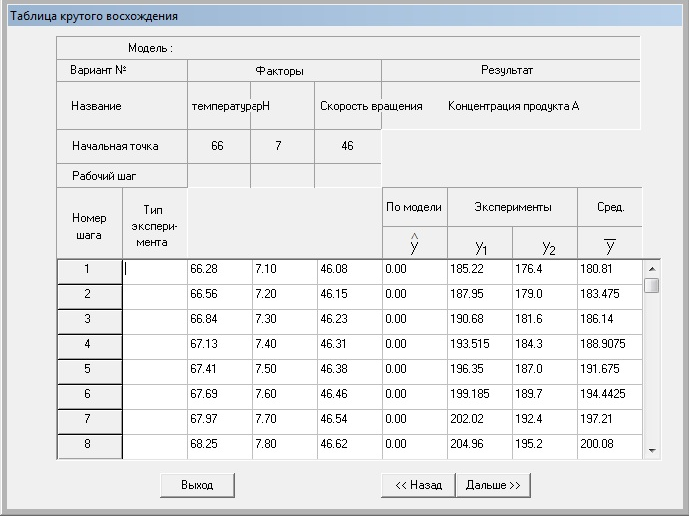Click the pH cell 7.30
The width and height of the screenshot is (689, 516).
[x=285, y=322]
